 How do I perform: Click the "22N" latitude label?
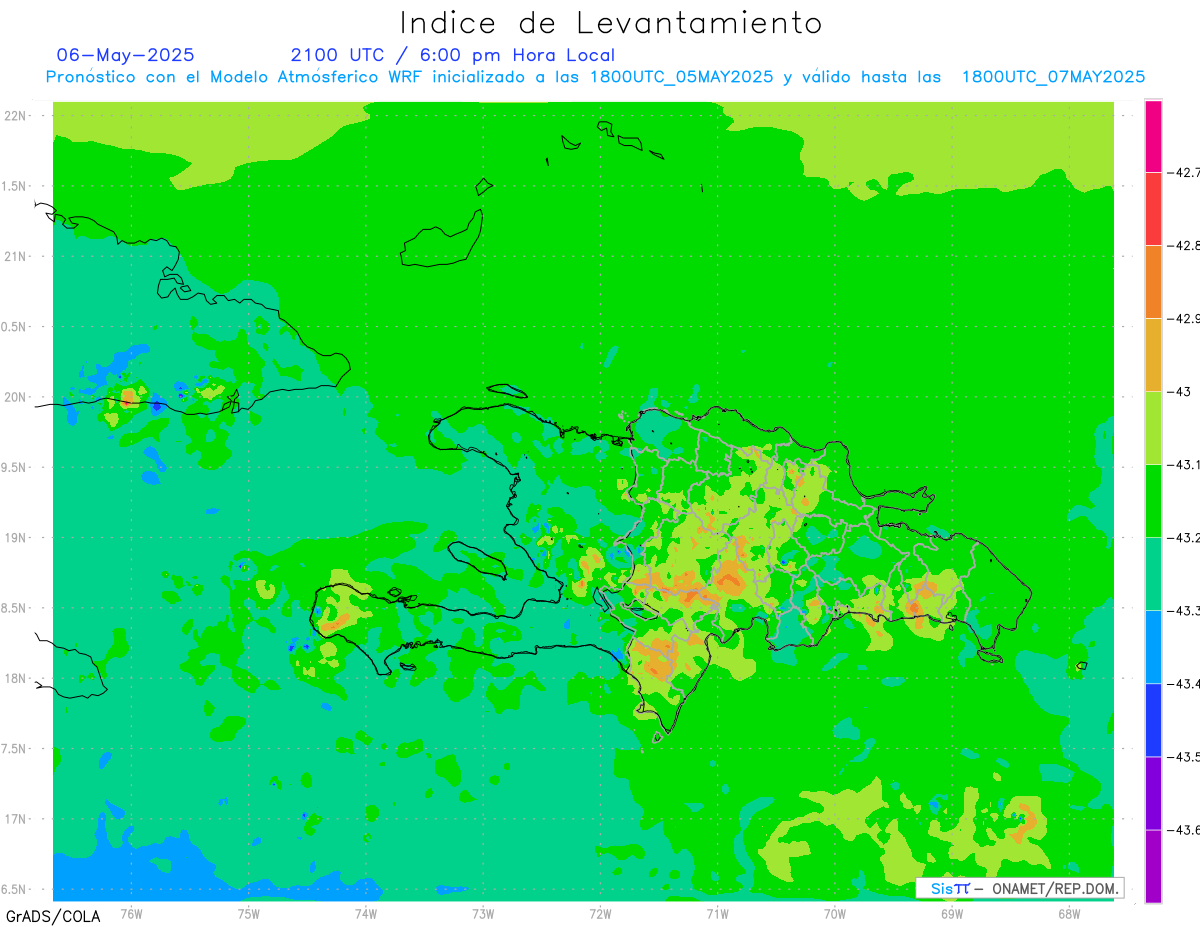pyautogui.click(x=15, y=116)
